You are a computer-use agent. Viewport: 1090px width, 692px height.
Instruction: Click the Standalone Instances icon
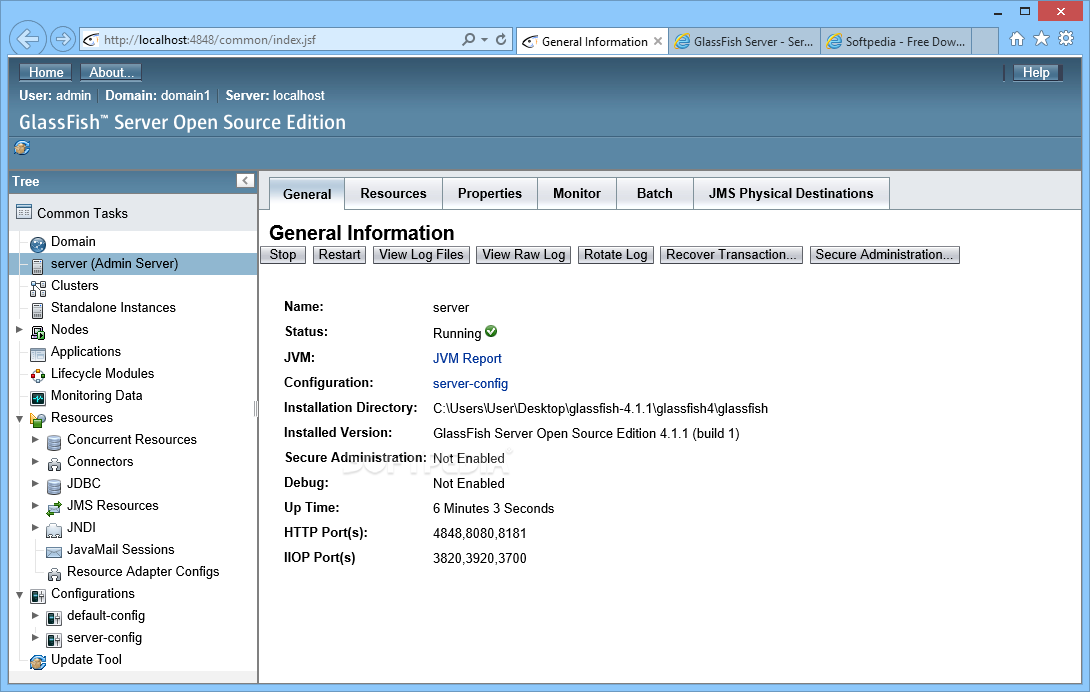click(38, 310)
